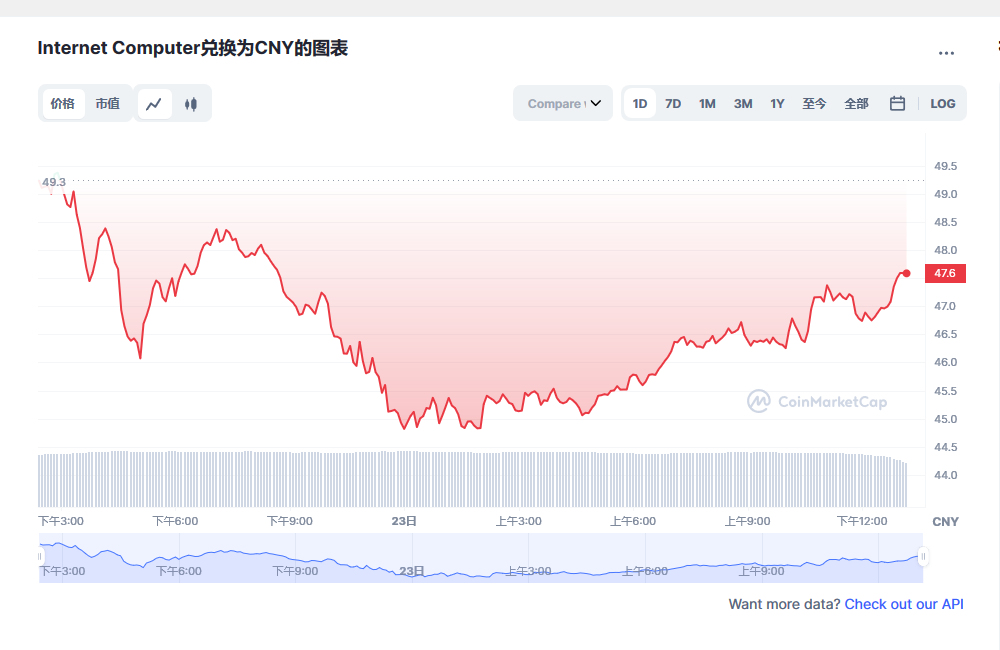Choose the 1M time range

pyautogui.click(x=707, y=103)
